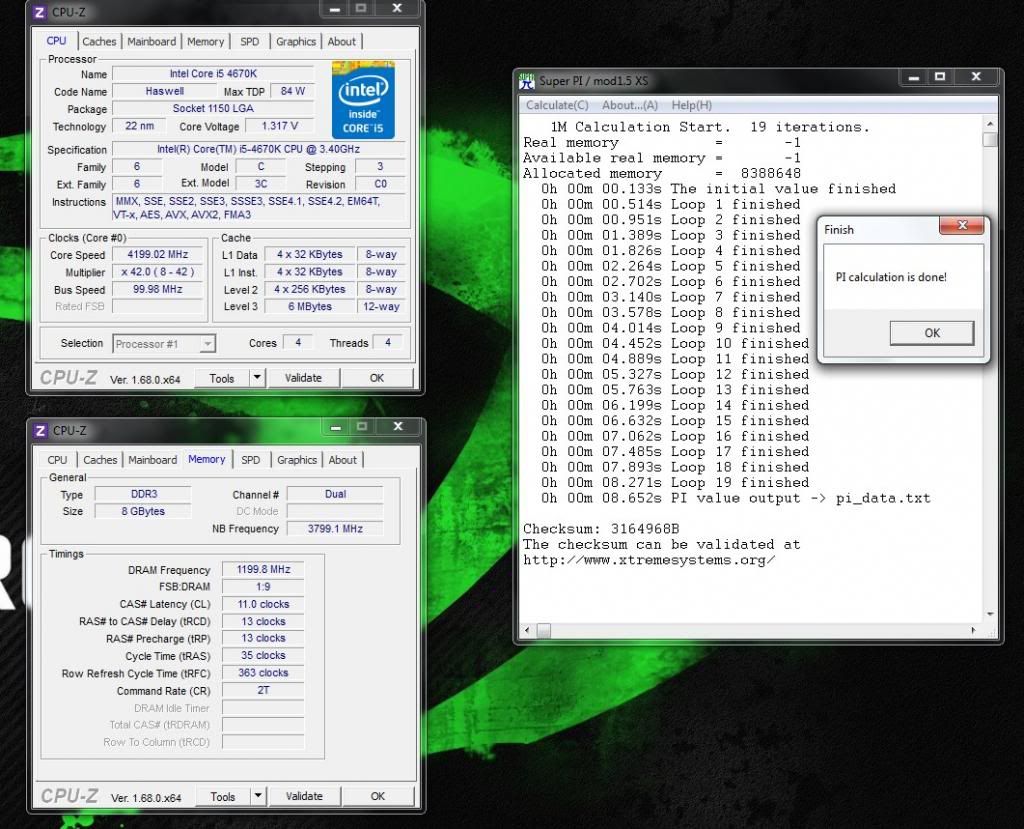1024x829 pixels.
Task: Click CPU-Z icon in Memory window title bar
Action: (x=41, y=431)
